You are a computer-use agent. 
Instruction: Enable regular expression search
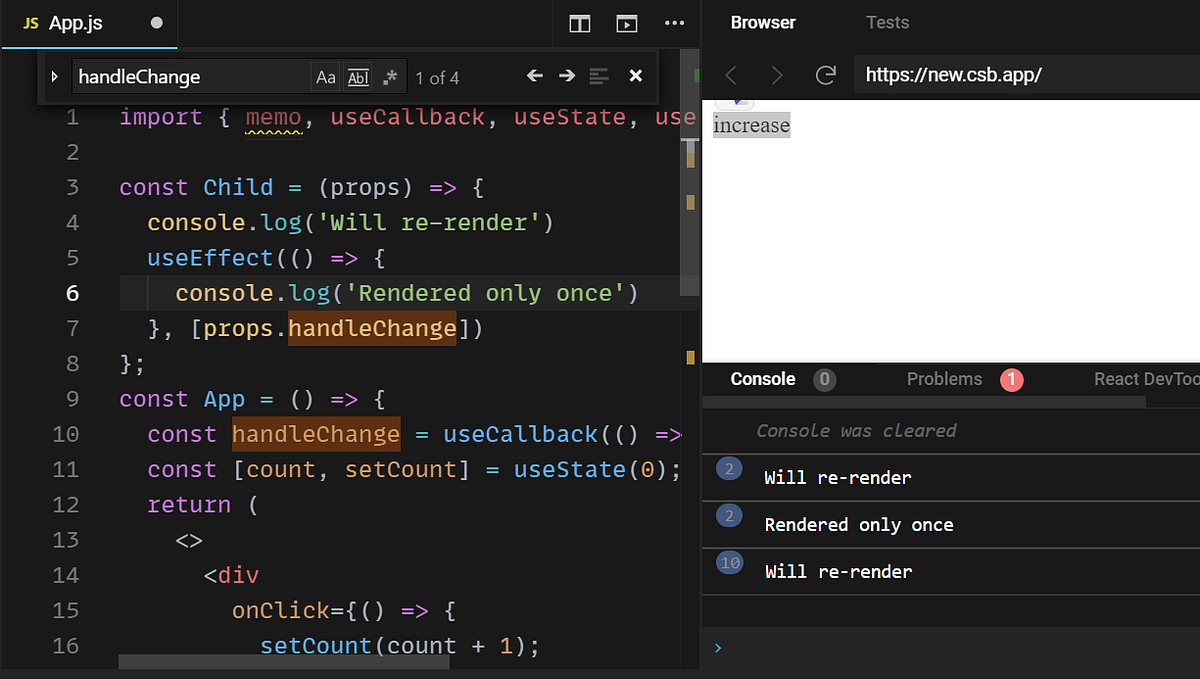389,76
